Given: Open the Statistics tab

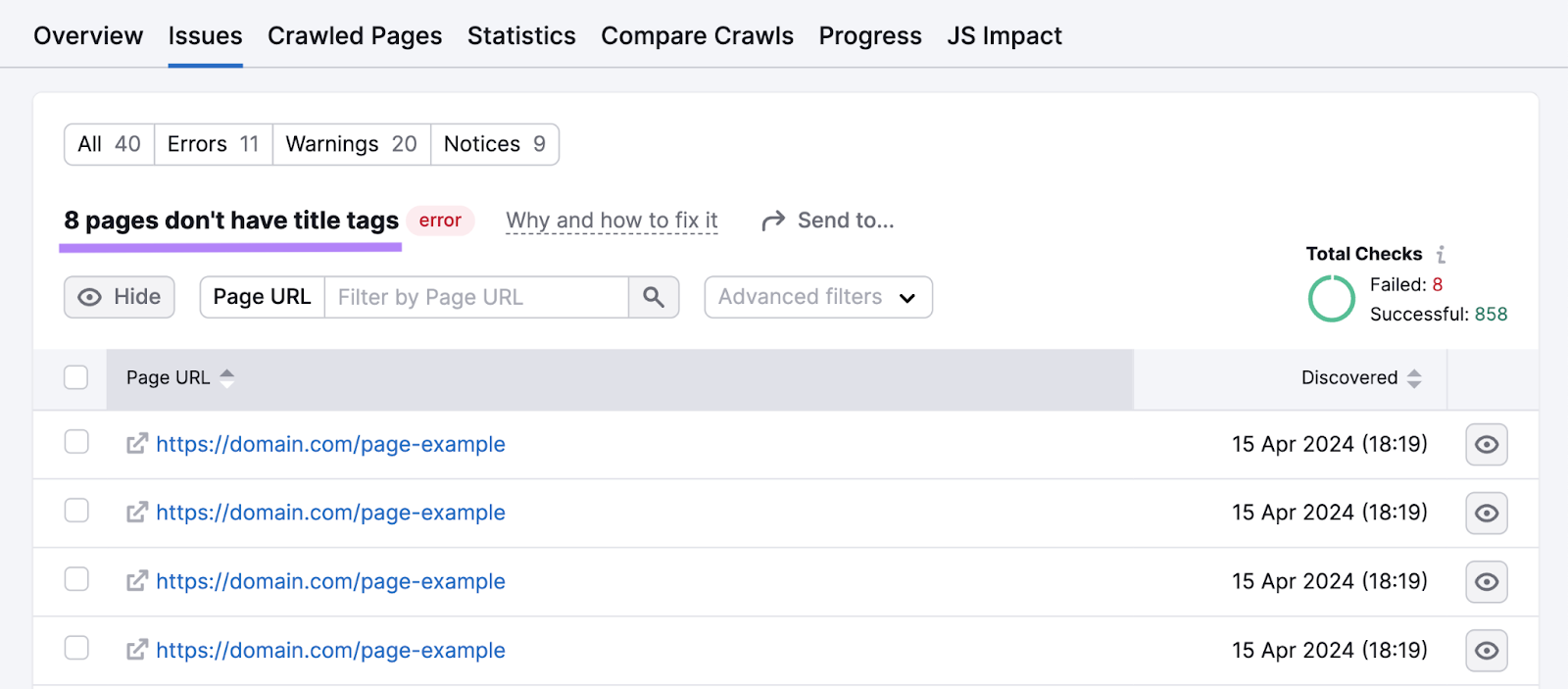Looking at the screenshot, I should 521,36.
